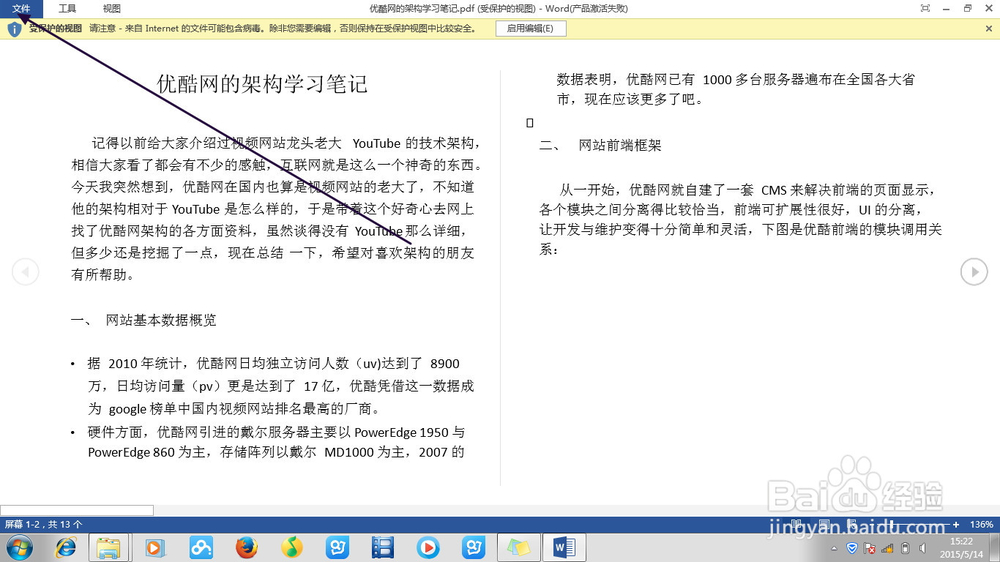Screen dimensions: 1000x562
Task: Click the horizontal scrollbar above status bar
Action: click(77, 510)
